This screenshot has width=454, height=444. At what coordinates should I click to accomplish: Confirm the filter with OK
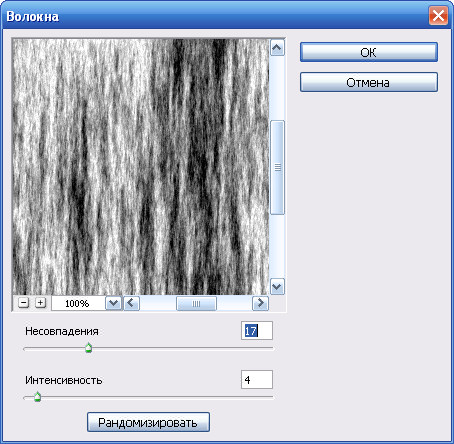pyautogui.click(x=369, y=52)
